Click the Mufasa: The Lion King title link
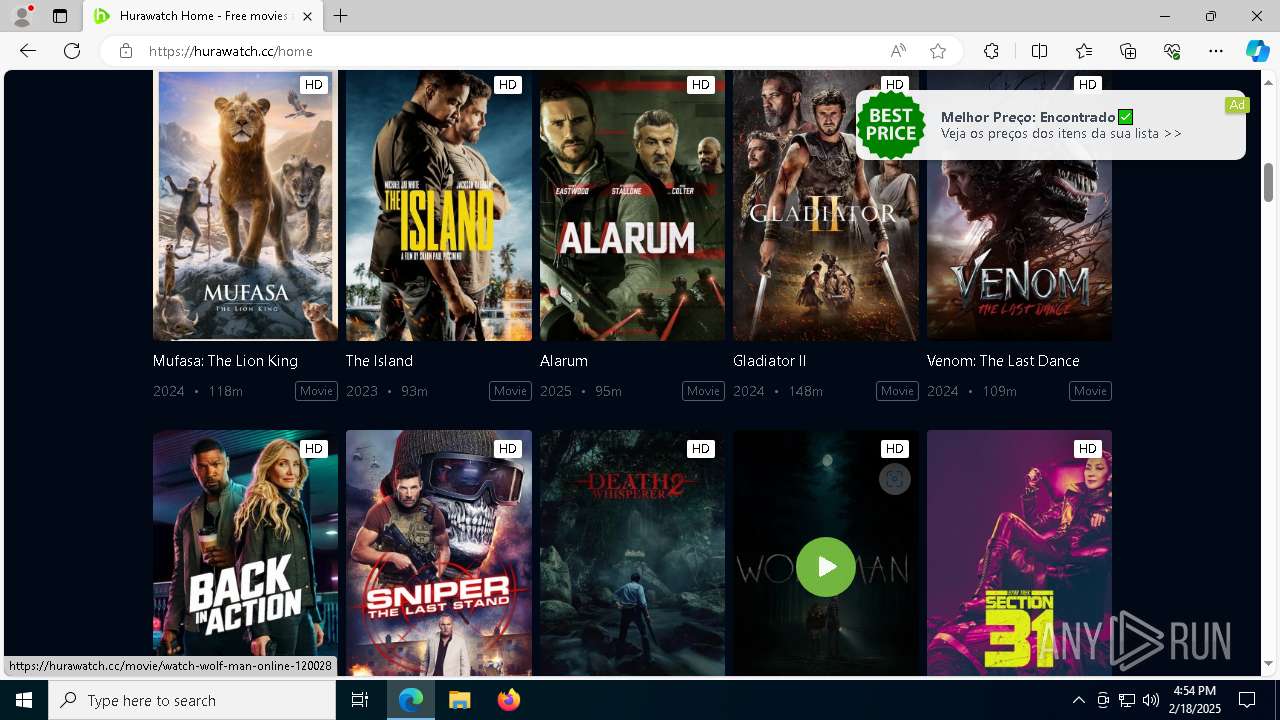 click(225, 360)
